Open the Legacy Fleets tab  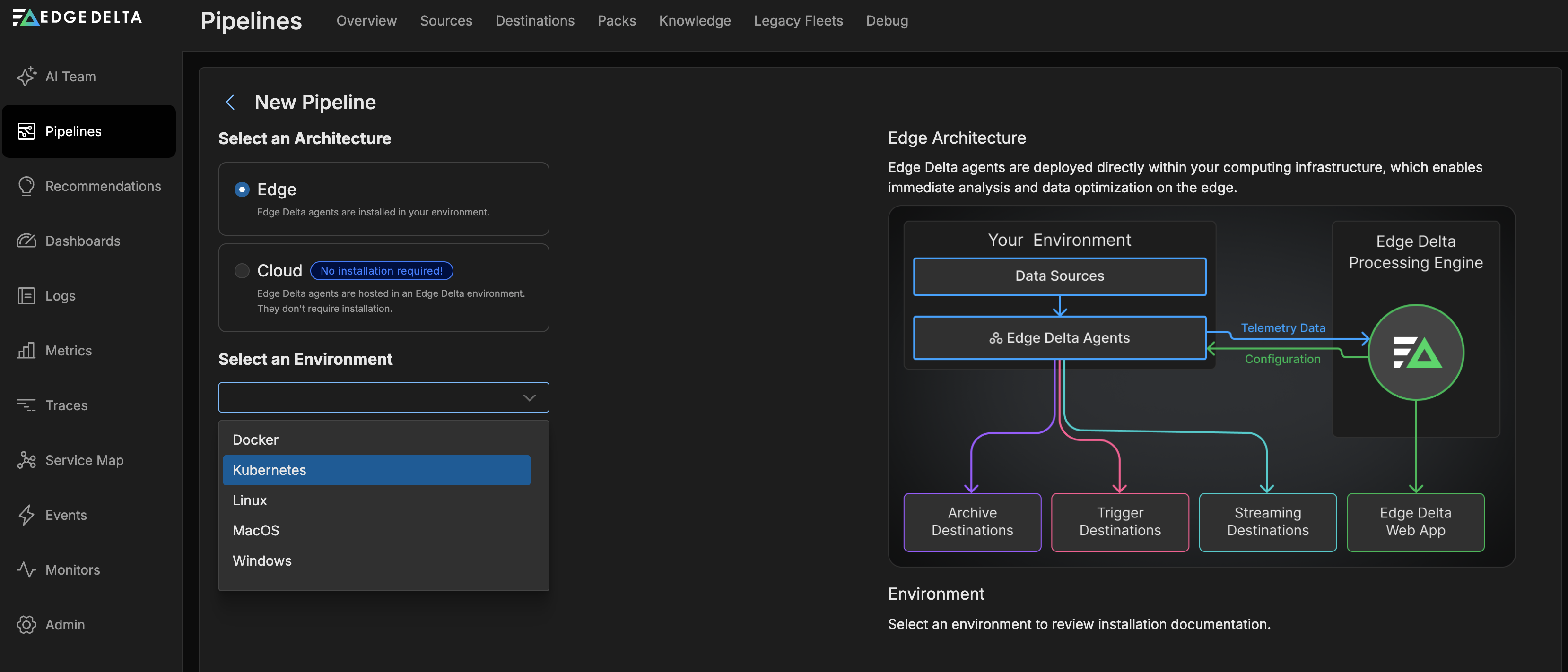click(x=798, y=21)
